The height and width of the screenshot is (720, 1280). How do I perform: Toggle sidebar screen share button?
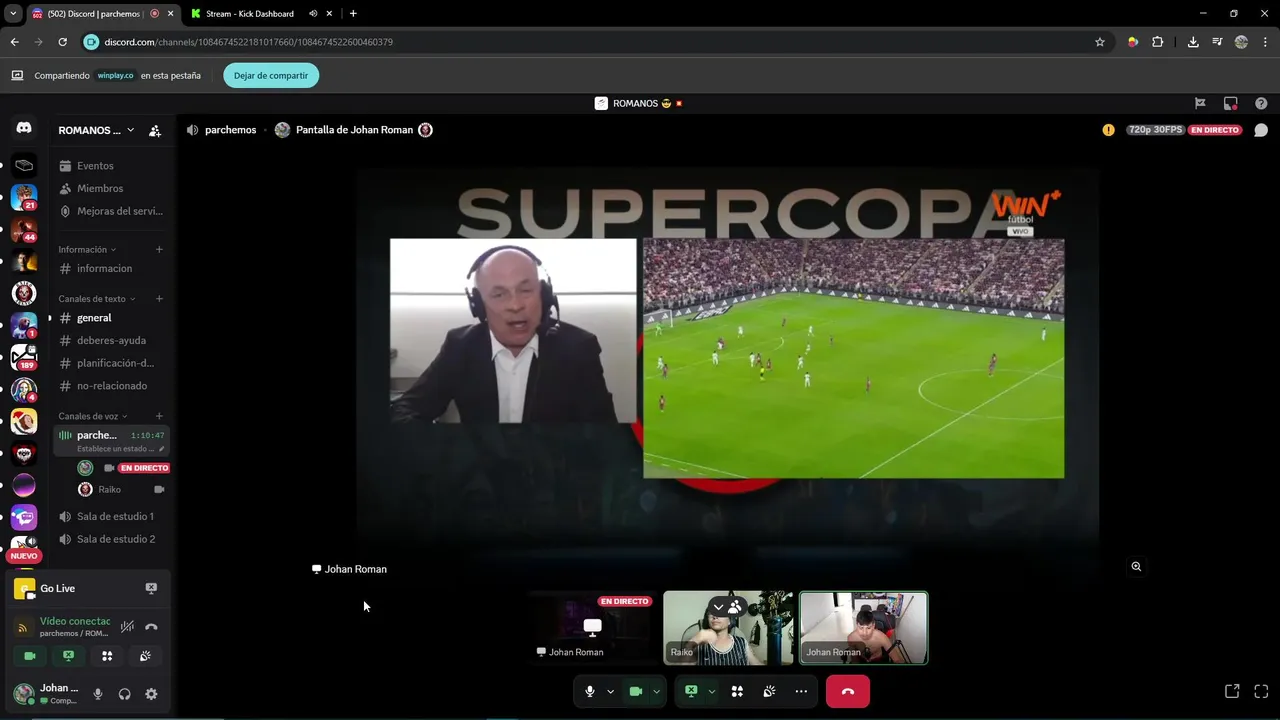click(x=68, y=656)
